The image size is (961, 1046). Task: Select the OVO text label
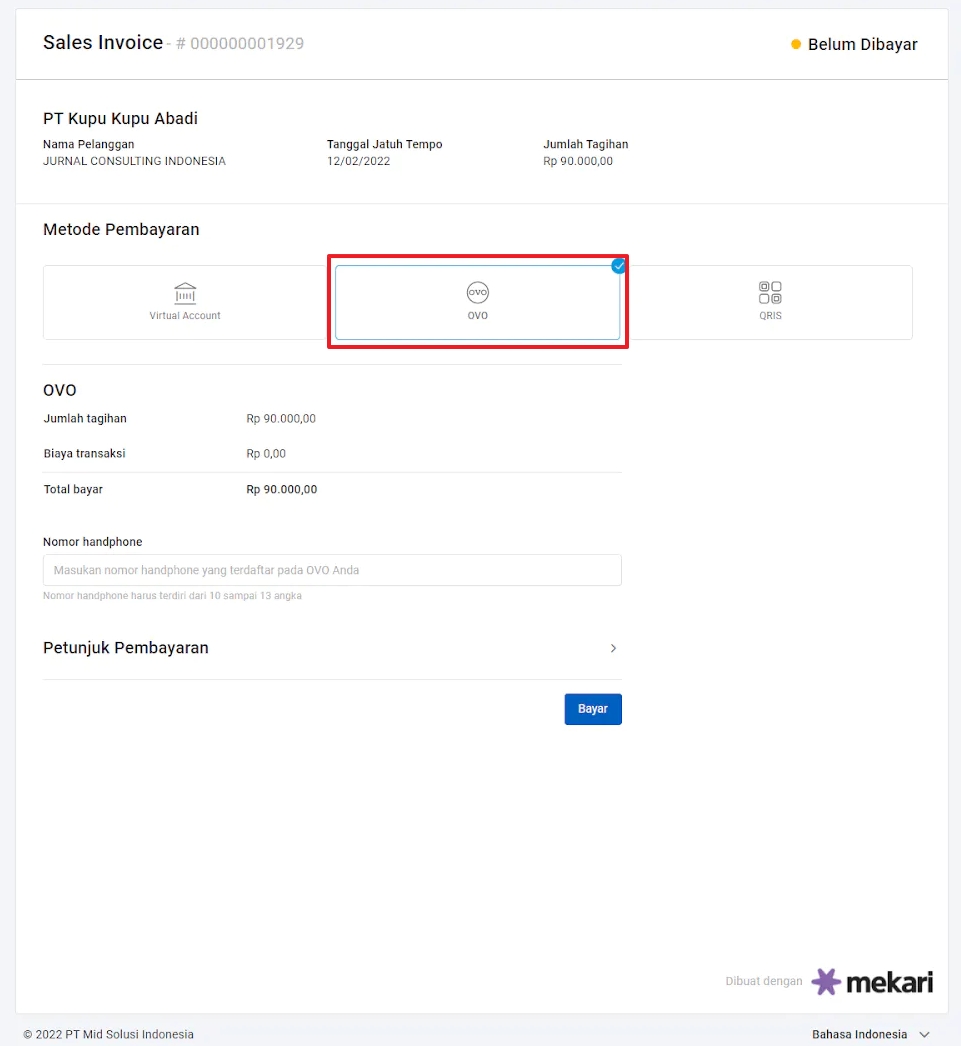coord(478,316)
